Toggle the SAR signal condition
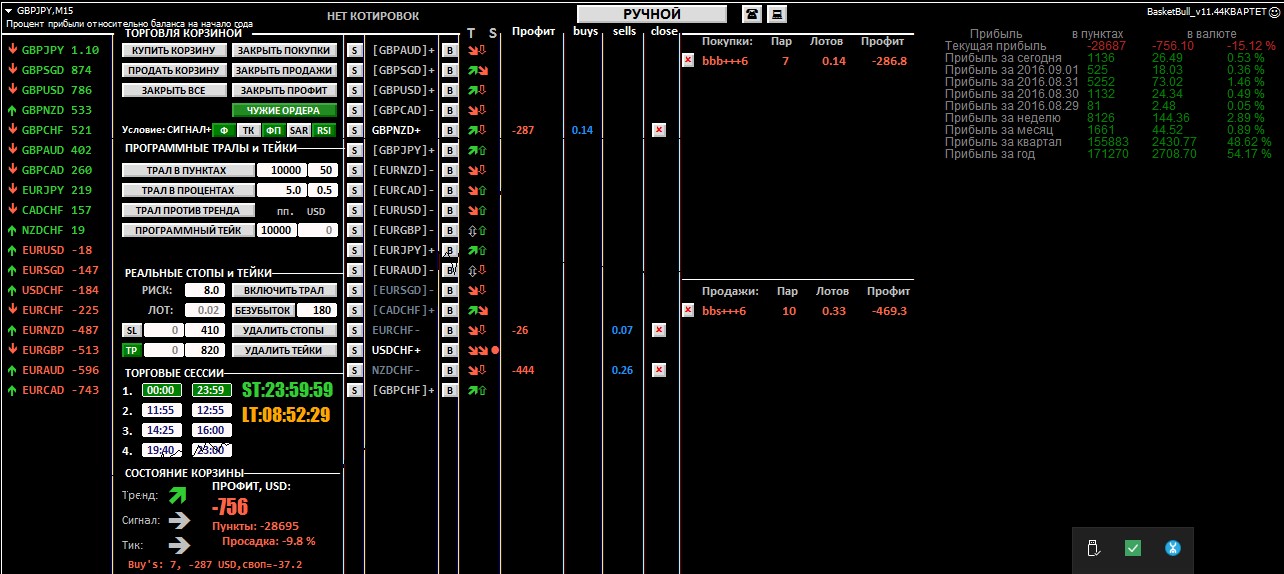Viewport: 1284px width, 574px height. (x=298, y=130)
